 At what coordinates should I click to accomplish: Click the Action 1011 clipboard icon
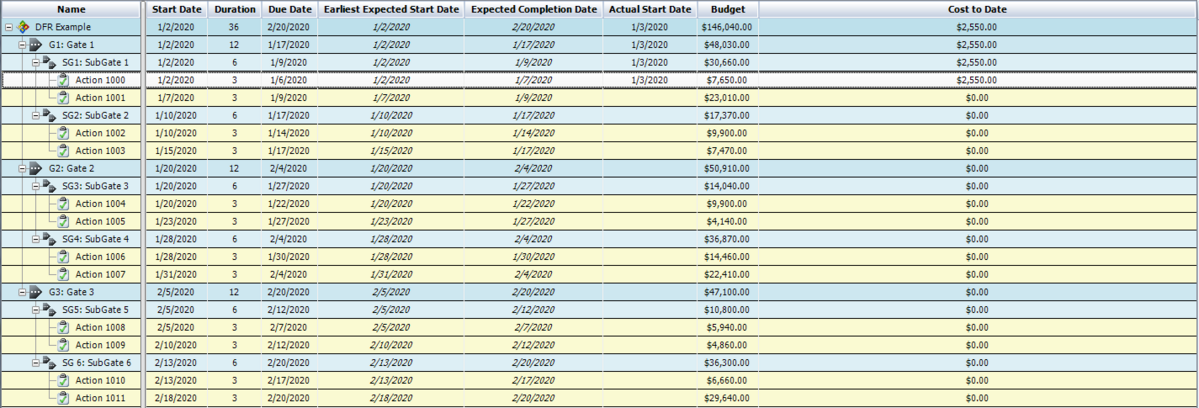click(x=63, y=398)
